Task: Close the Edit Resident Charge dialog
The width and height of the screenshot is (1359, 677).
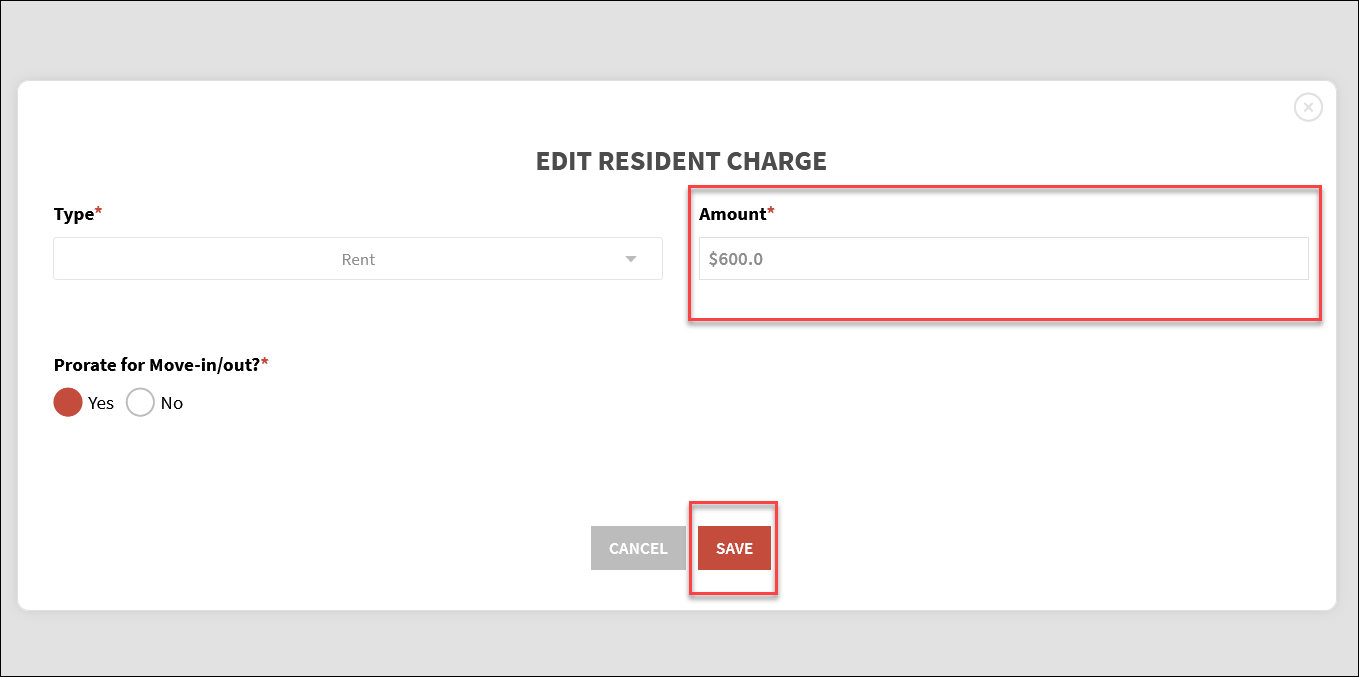Action: click(1308, 107)
